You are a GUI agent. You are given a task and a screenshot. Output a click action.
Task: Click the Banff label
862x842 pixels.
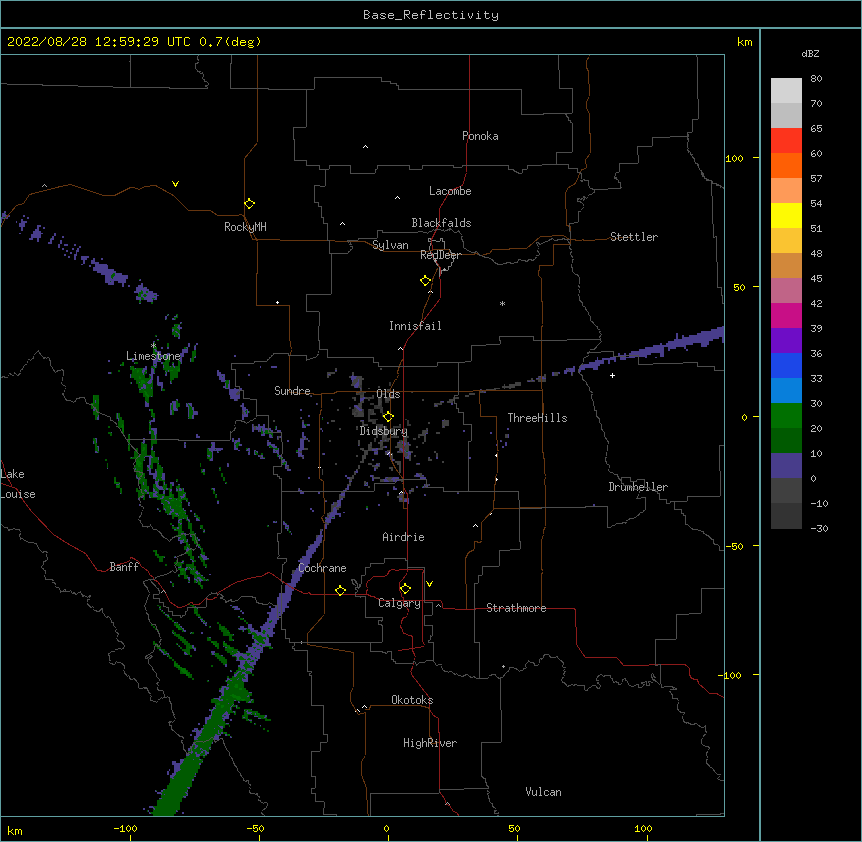124,567
